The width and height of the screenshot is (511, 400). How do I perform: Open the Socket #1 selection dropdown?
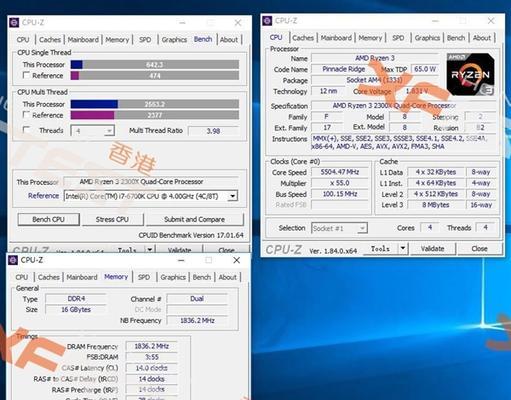pyautogui.click(x=339, y=228)
